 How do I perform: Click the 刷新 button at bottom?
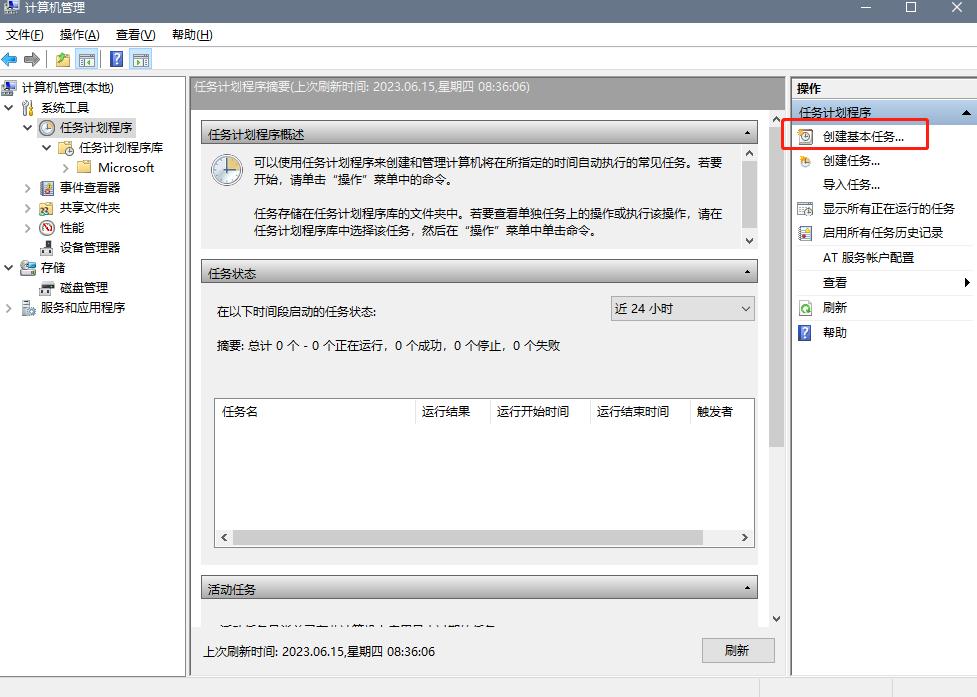738,650
